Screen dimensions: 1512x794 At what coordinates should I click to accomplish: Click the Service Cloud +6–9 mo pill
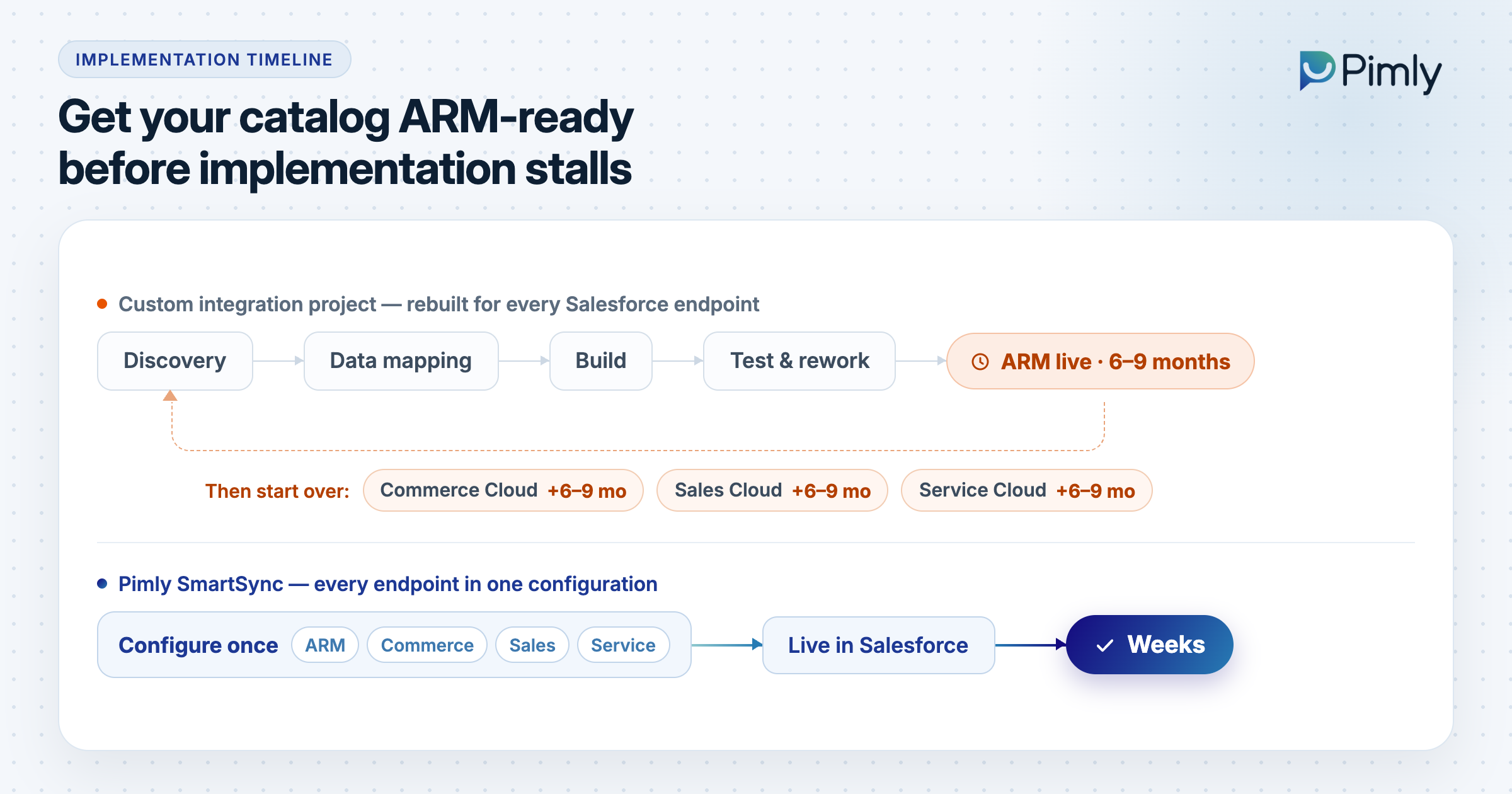coord(1027,490)
